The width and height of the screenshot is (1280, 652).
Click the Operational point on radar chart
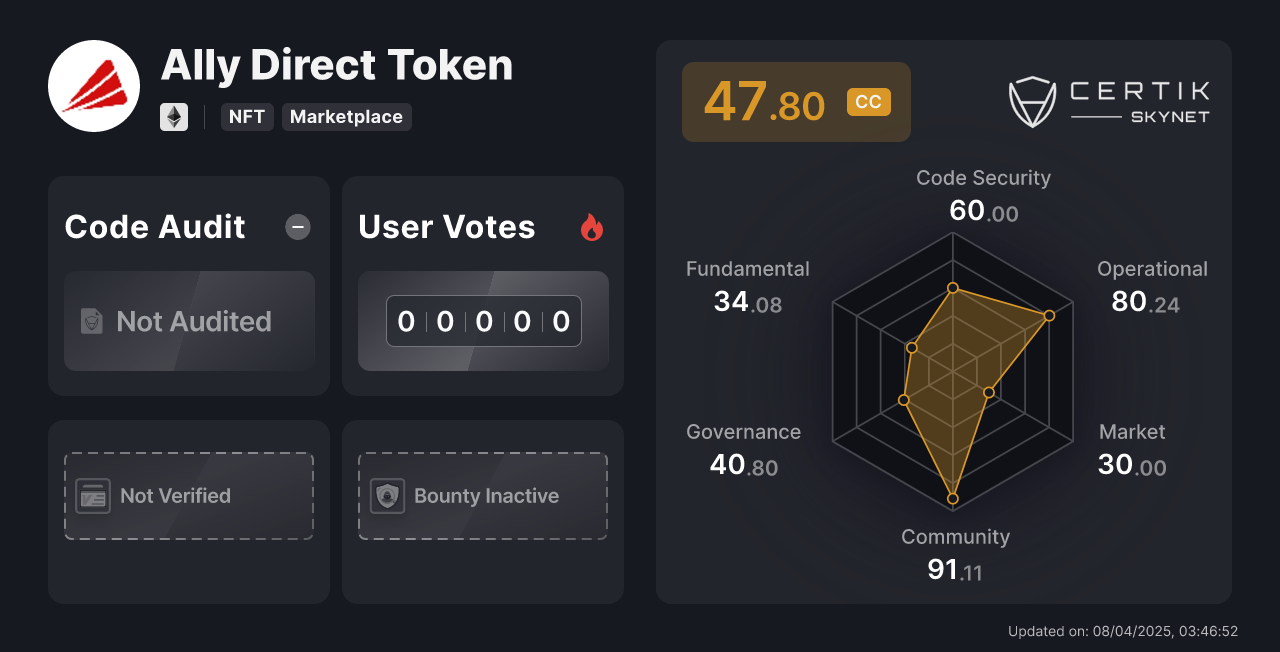tap(1049, 316)
